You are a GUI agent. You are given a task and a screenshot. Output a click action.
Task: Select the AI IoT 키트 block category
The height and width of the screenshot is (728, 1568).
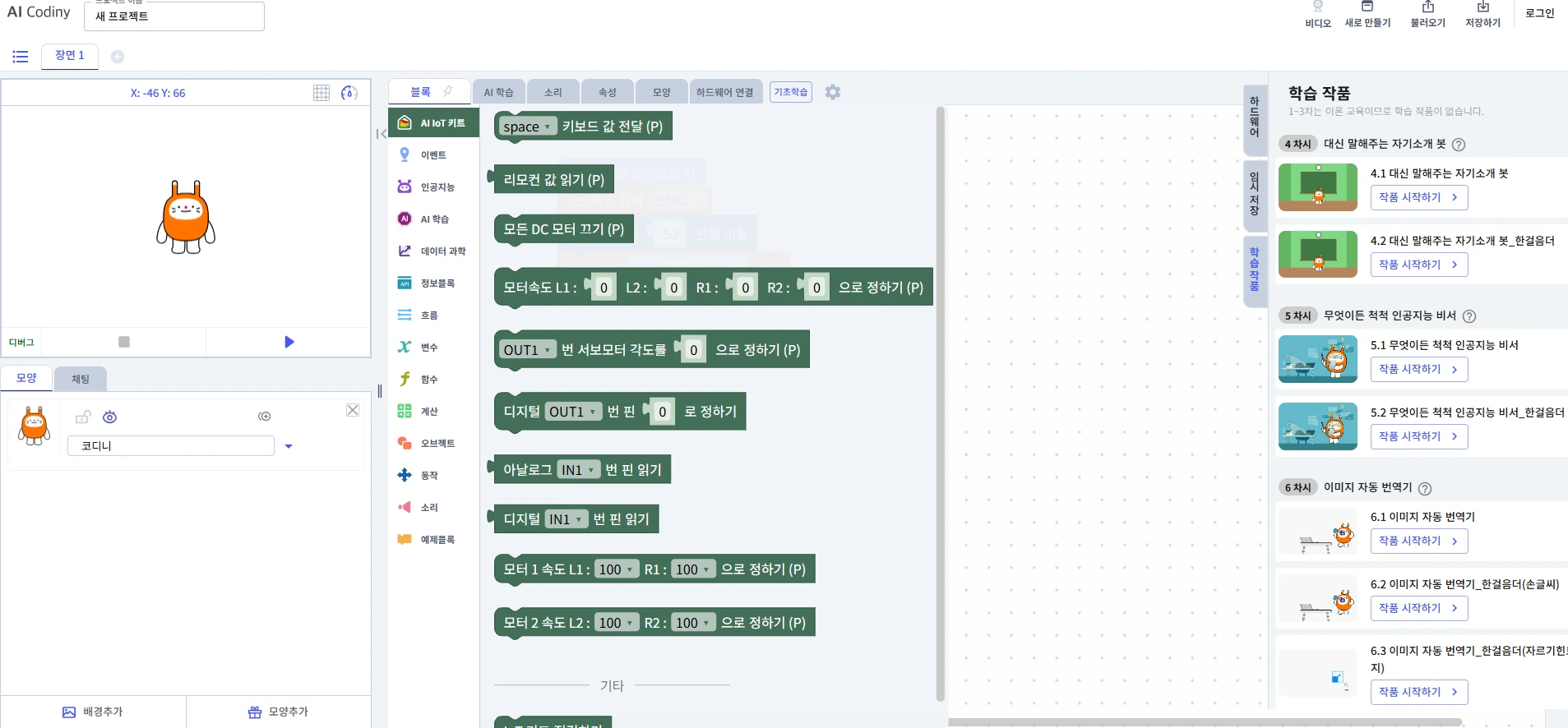pyautogui.click(x=433, y=123)
